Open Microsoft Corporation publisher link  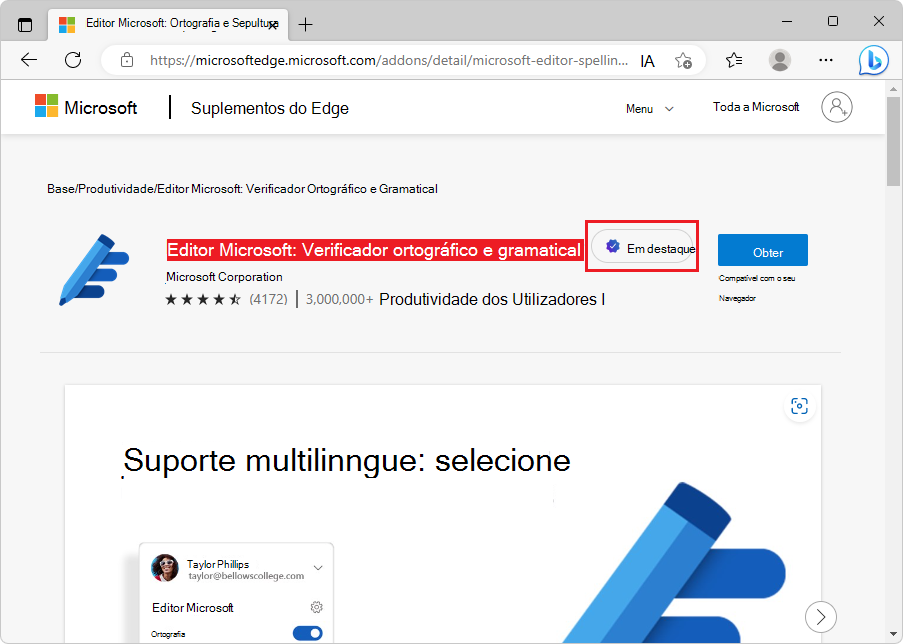(224, 277)
